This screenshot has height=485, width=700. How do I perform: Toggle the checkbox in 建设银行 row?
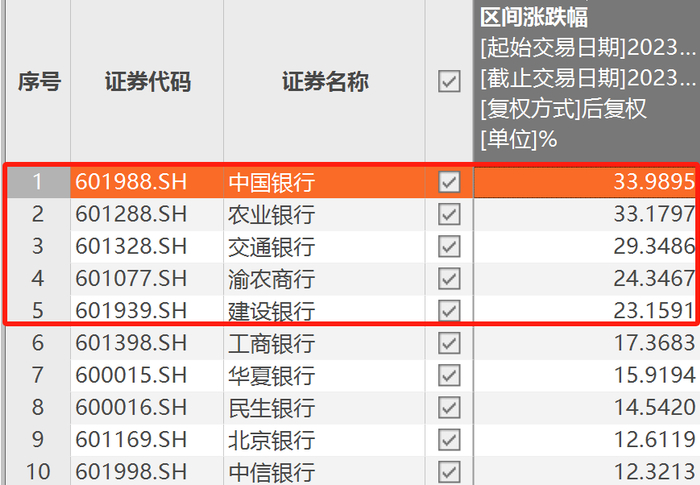point(449,310)
